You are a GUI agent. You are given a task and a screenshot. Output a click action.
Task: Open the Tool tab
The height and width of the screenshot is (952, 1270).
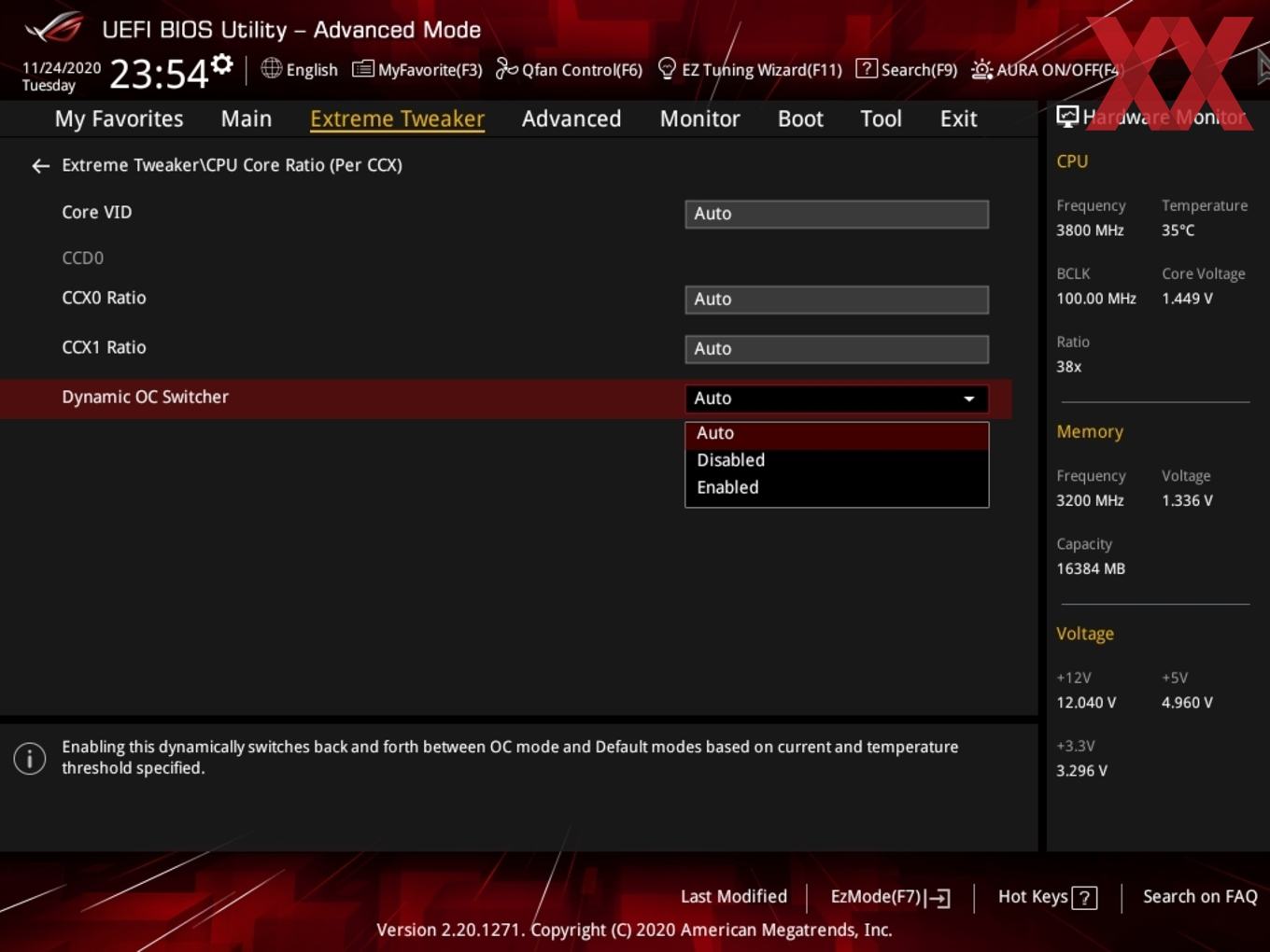(x=881, y=119)
